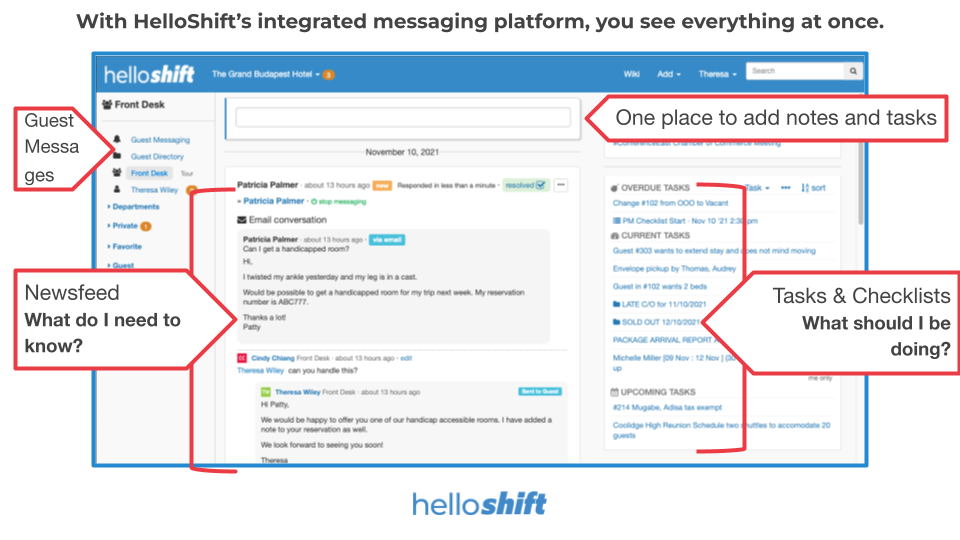Click folder icon beside Guest Directory
960x540 pixels.
coord(117,156)
